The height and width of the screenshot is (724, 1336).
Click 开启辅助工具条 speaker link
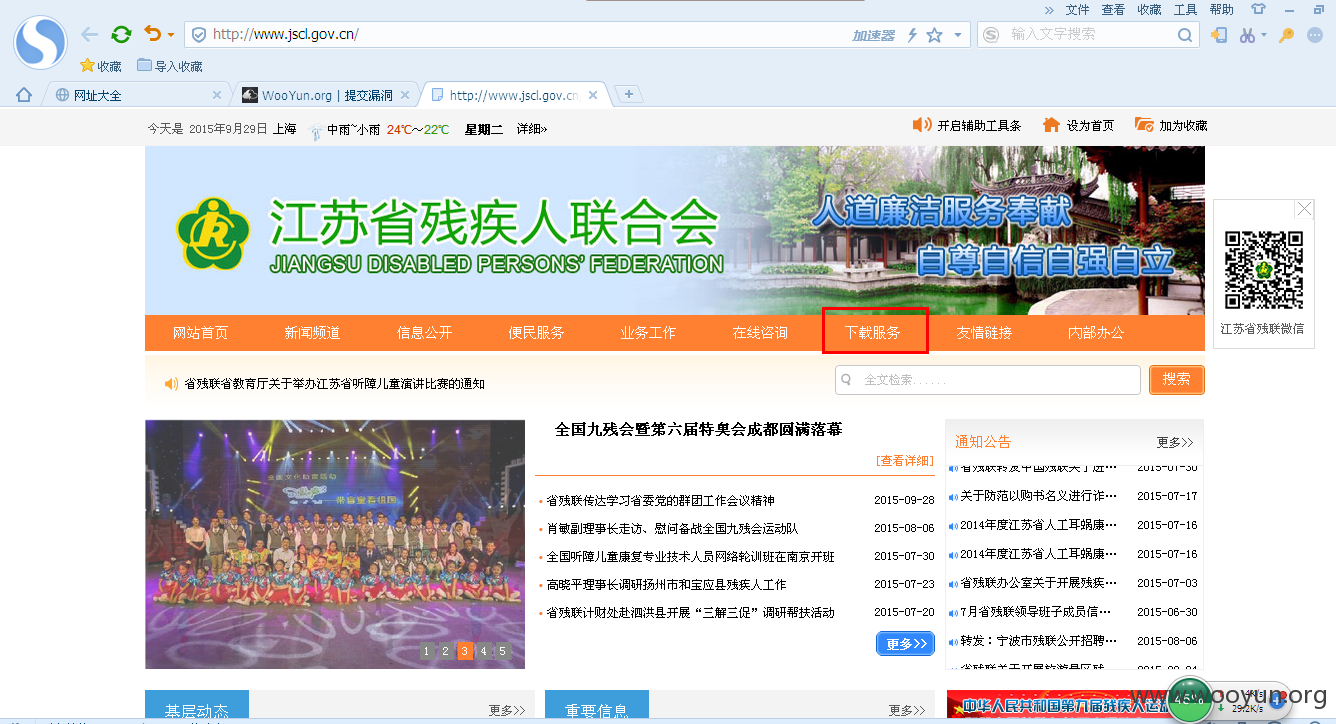967,126
